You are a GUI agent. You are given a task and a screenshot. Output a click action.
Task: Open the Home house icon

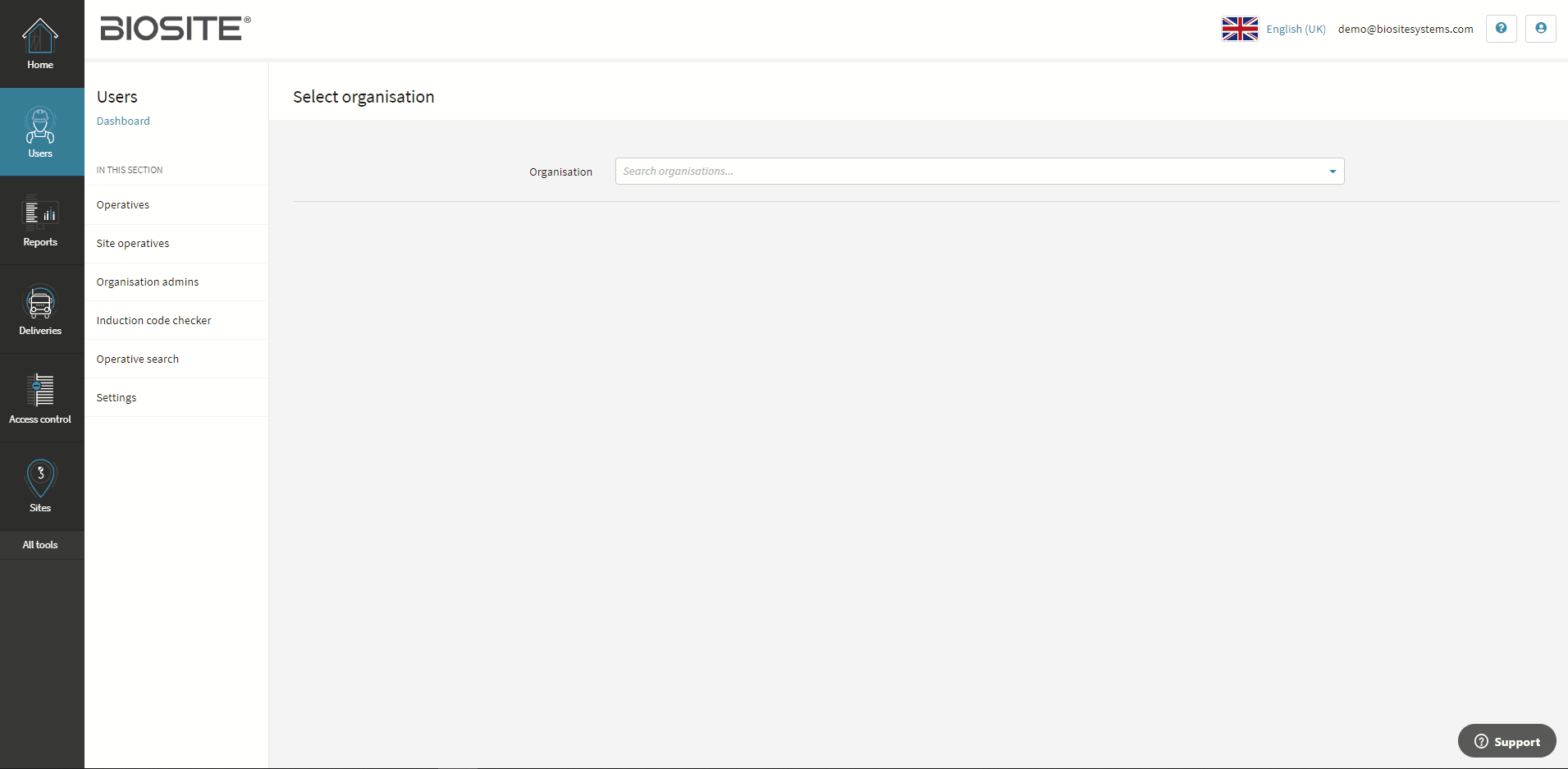(x=40, y=37)
